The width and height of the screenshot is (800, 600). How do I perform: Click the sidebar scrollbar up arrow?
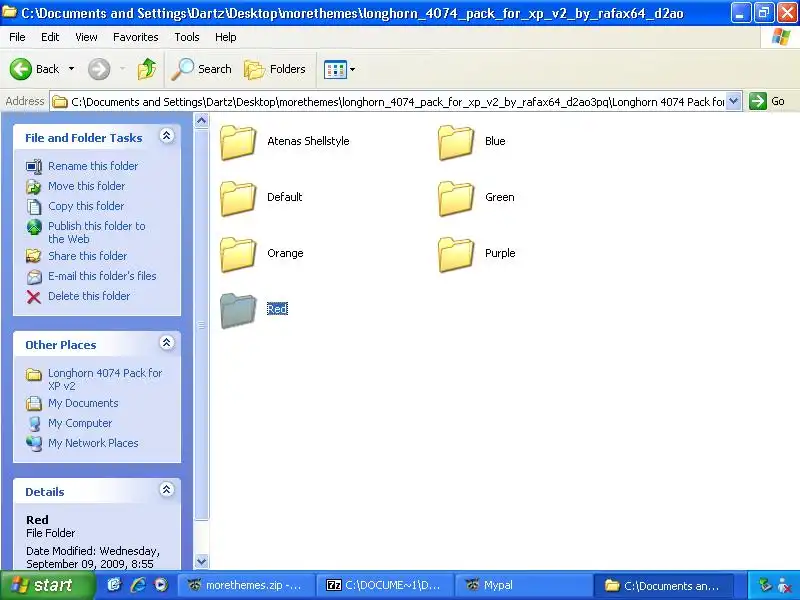202,121
